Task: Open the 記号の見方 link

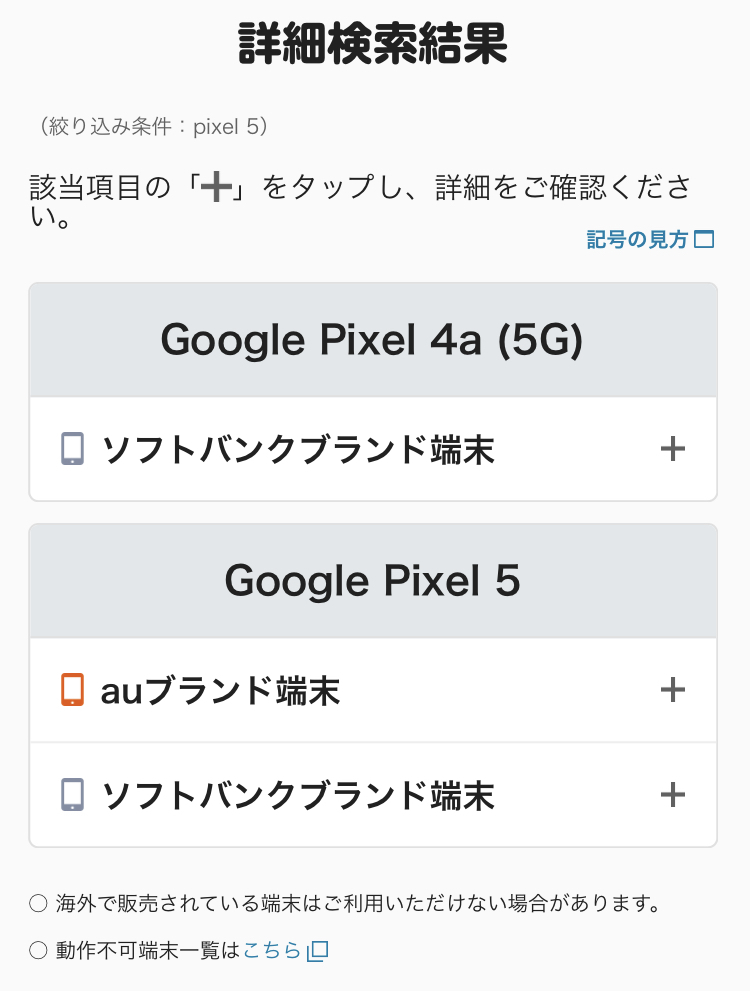Action: (637, 240)
